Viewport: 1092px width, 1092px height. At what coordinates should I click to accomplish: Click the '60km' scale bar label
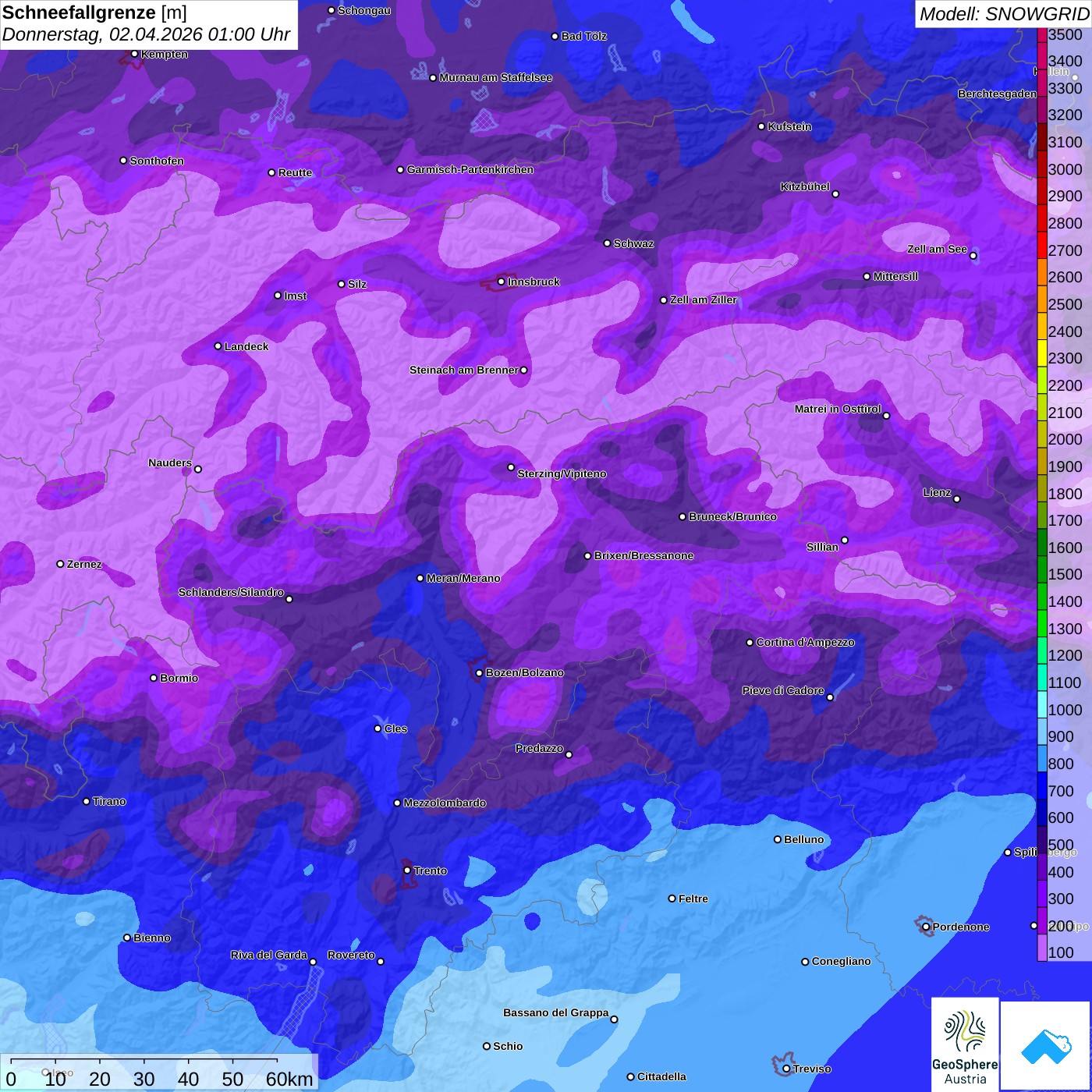[x=289, y=1079]
